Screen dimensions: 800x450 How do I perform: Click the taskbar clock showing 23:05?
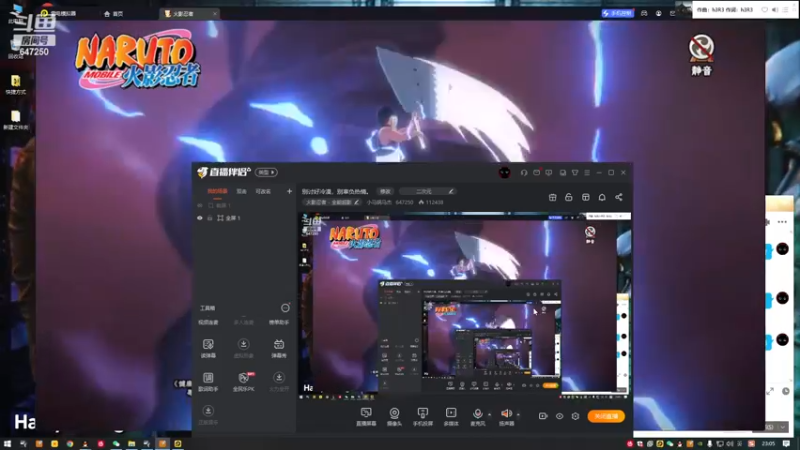click(768, 444)
